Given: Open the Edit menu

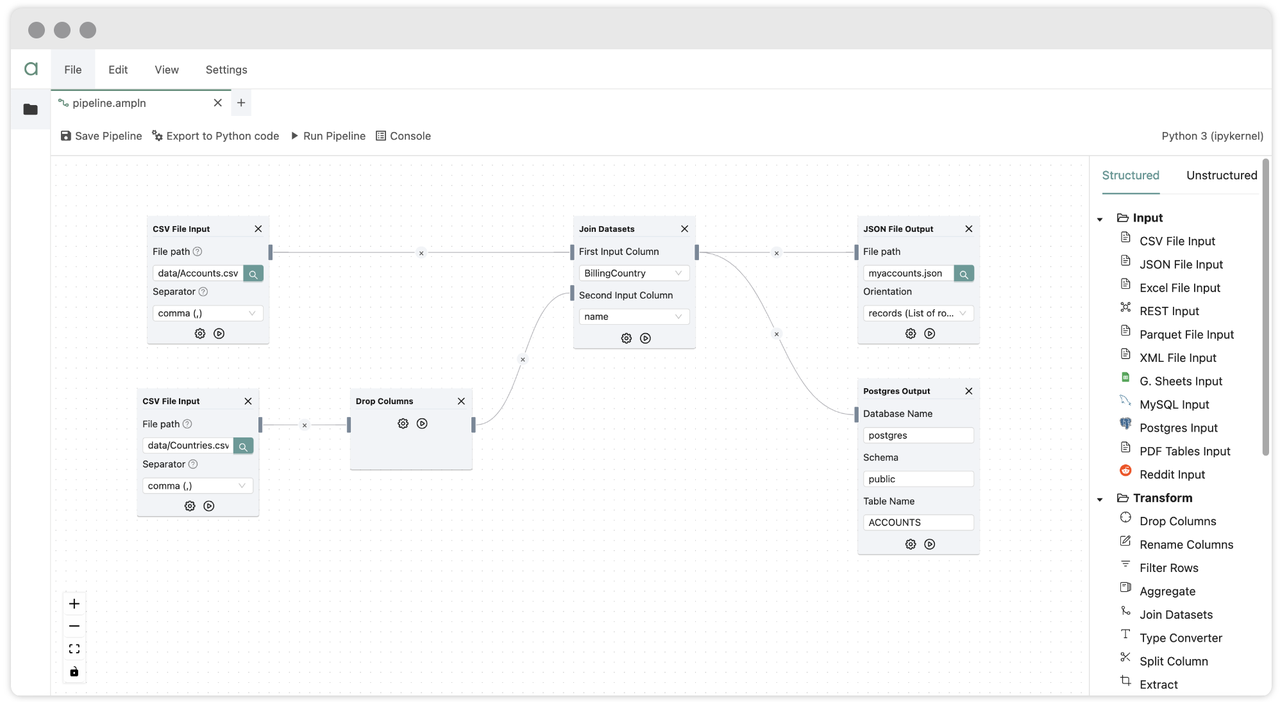Looking at the screenshot, I should point(118,70).
